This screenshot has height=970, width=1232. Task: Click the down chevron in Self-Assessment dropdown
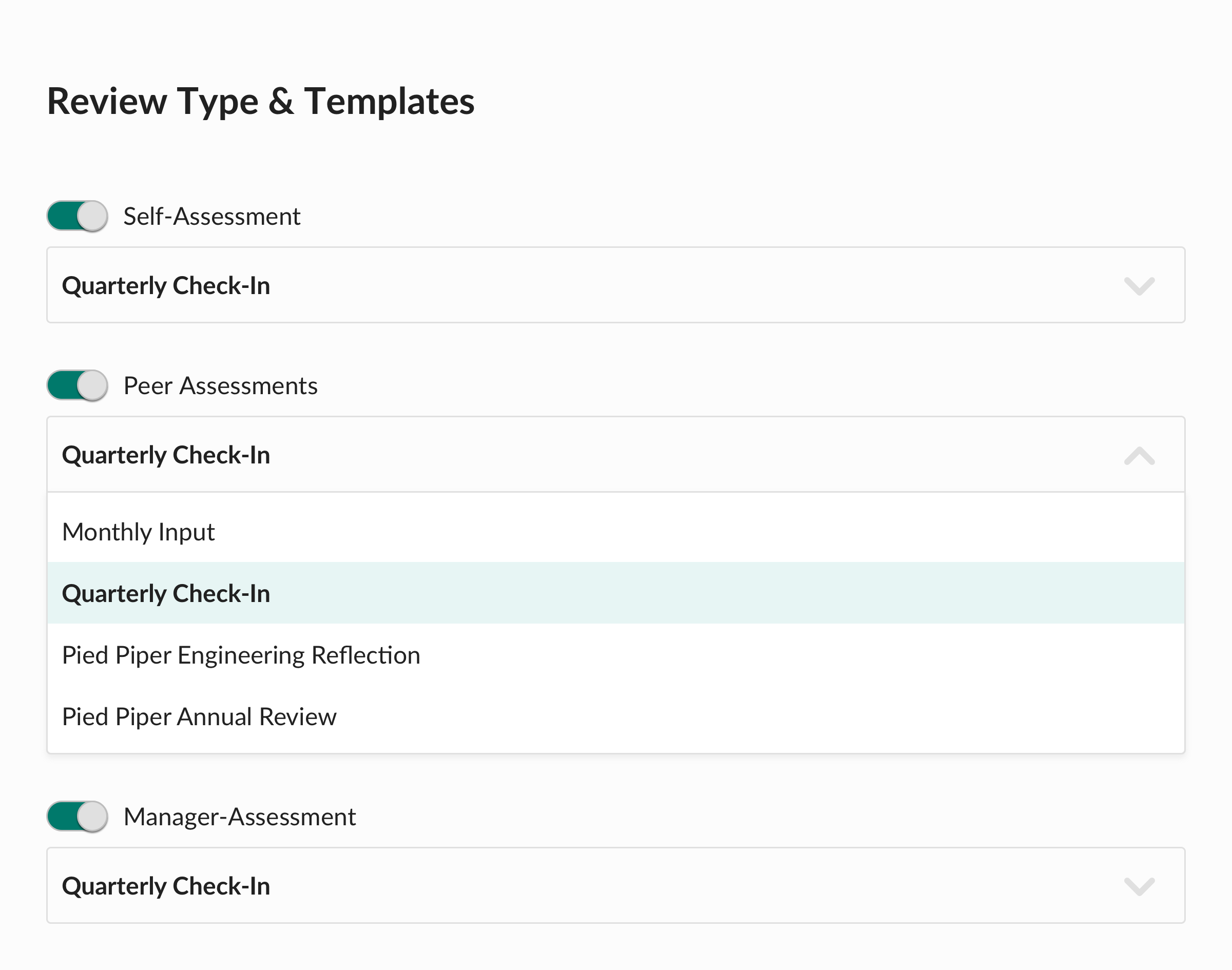pos(1139,286)
